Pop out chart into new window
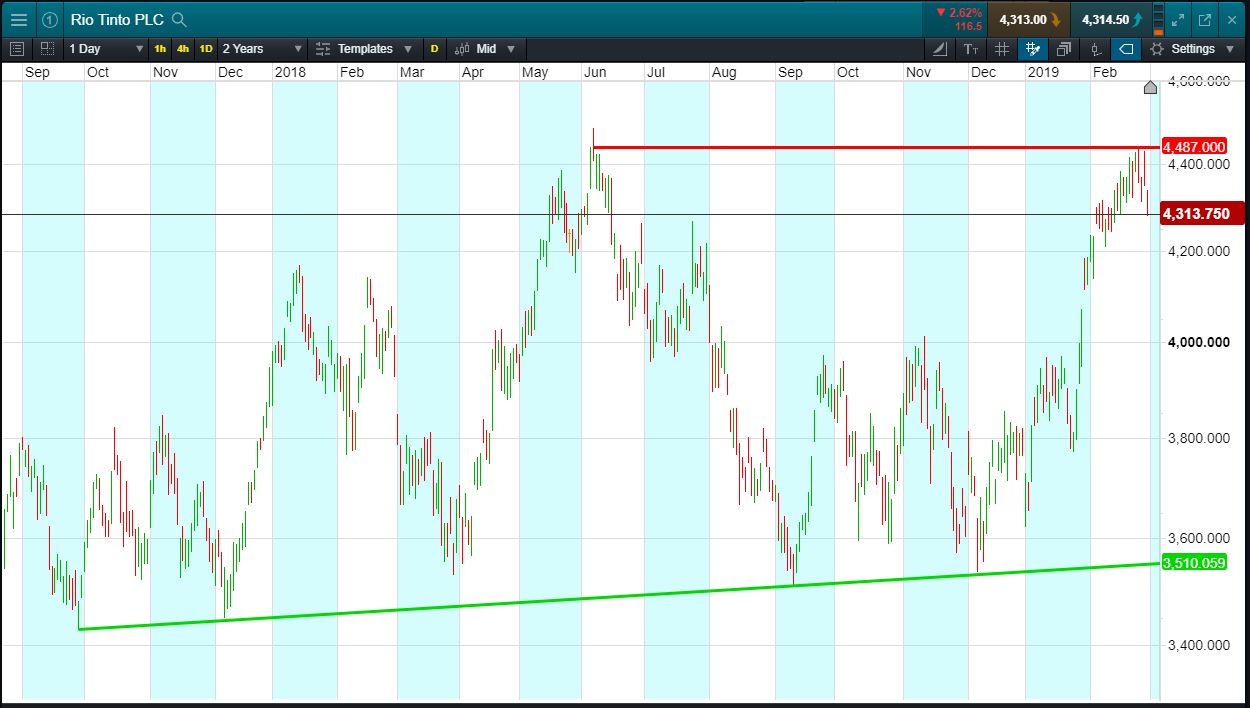Image resolution: width=1250 pixels, height=708 pixels. [x=1204, y=19]
